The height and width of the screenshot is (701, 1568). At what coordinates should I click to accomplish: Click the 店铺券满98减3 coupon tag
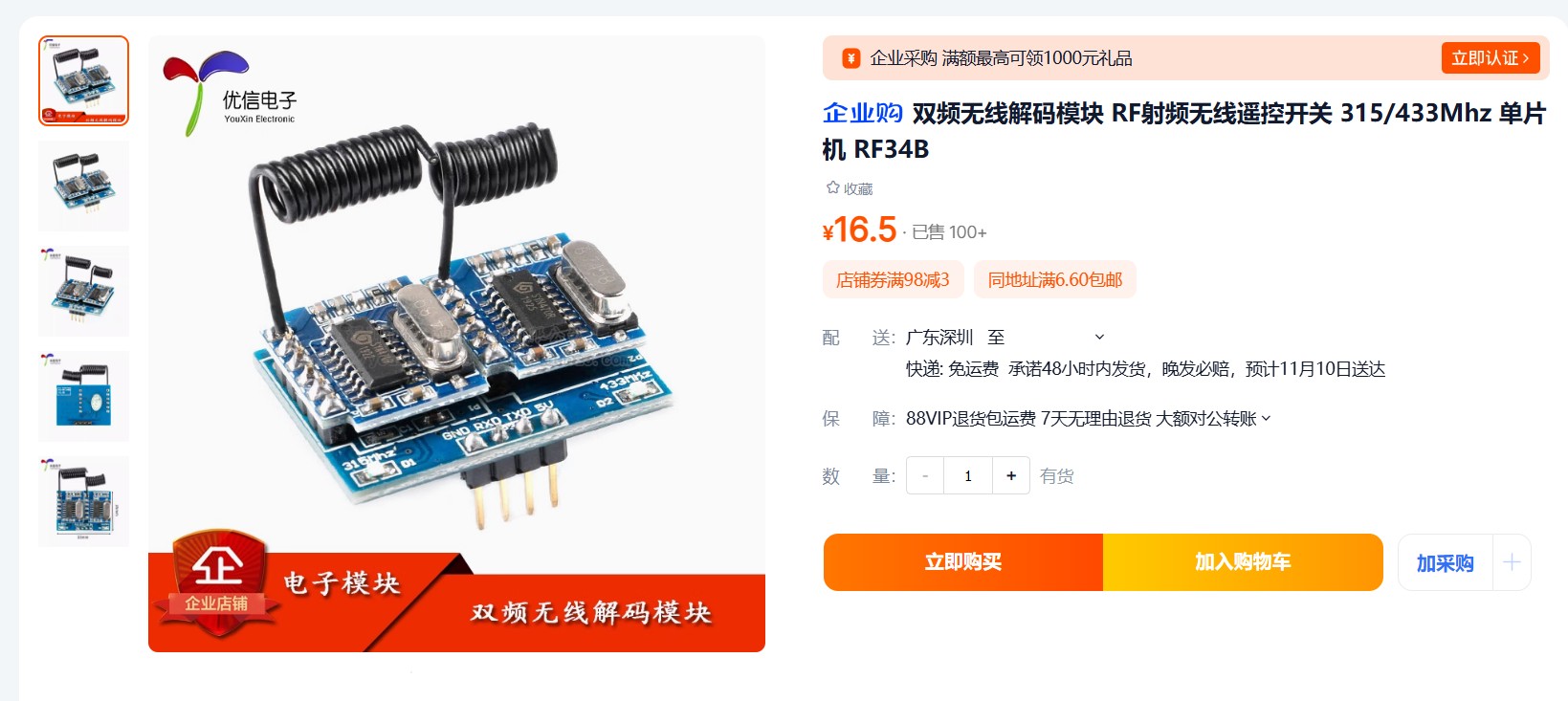pyautogui.click(x=893, y=279)
